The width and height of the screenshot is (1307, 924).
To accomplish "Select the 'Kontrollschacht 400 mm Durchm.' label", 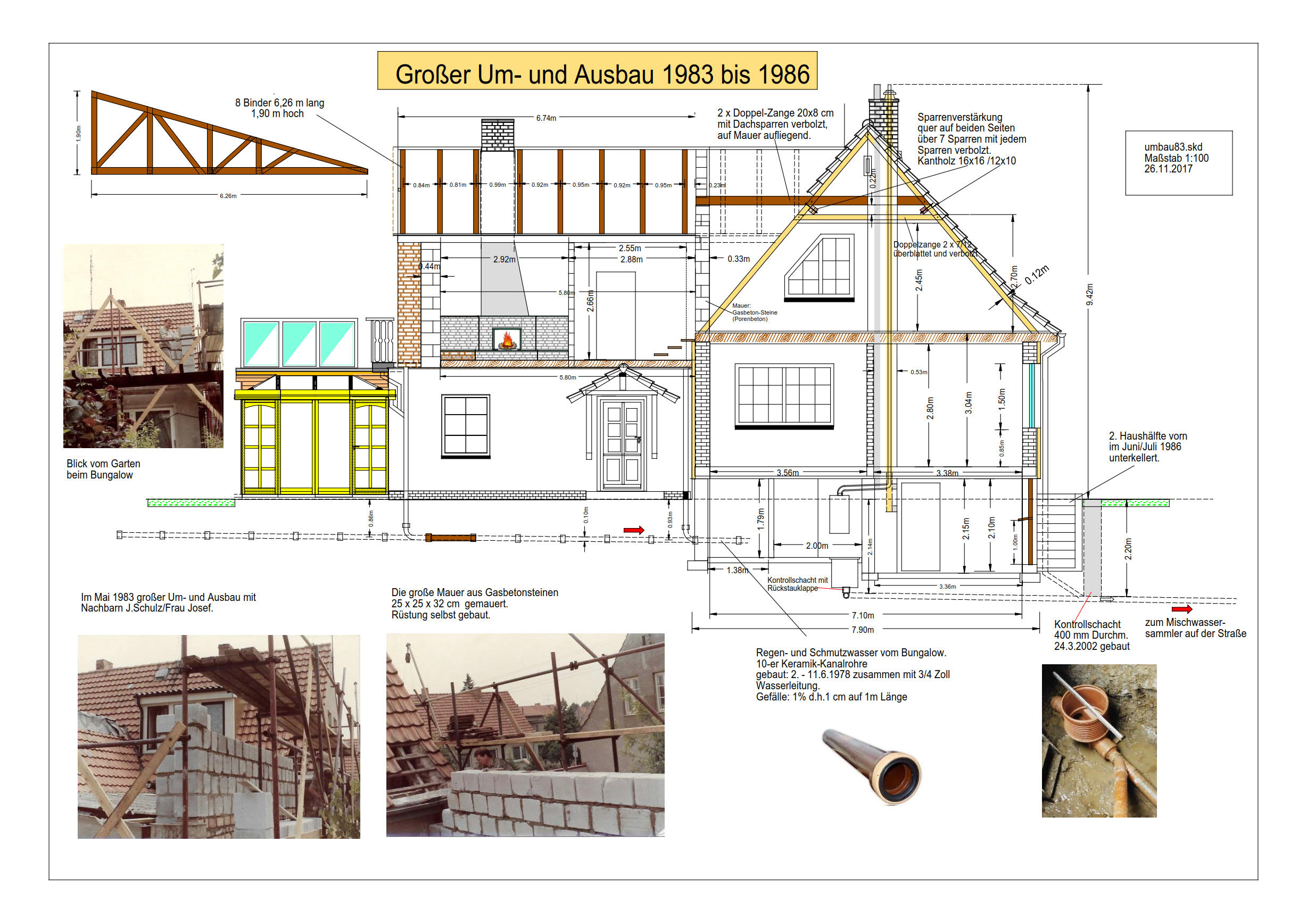I will (1091, 636).
